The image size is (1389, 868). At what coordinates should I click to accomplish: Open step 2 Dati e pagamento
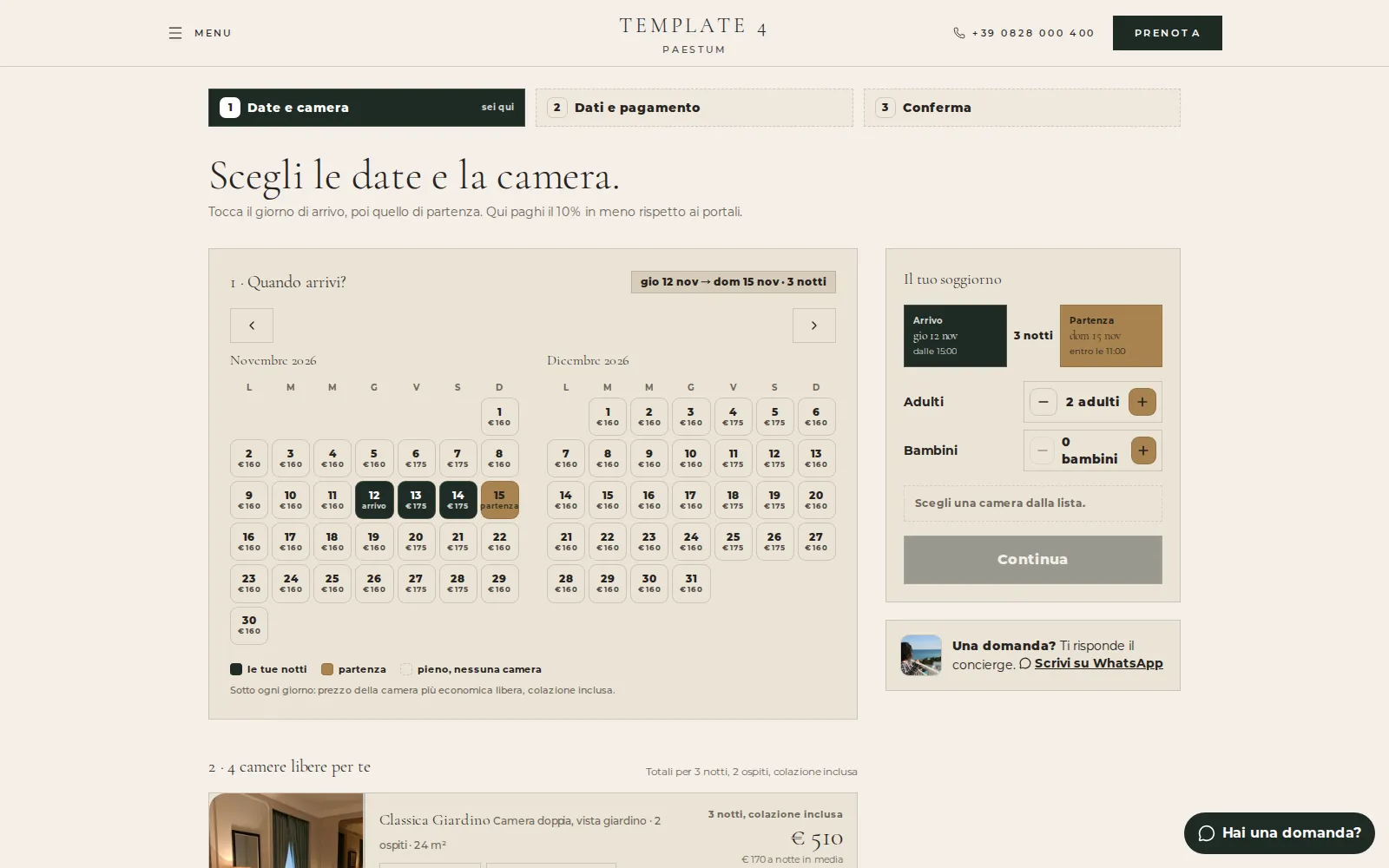(694, 108)
